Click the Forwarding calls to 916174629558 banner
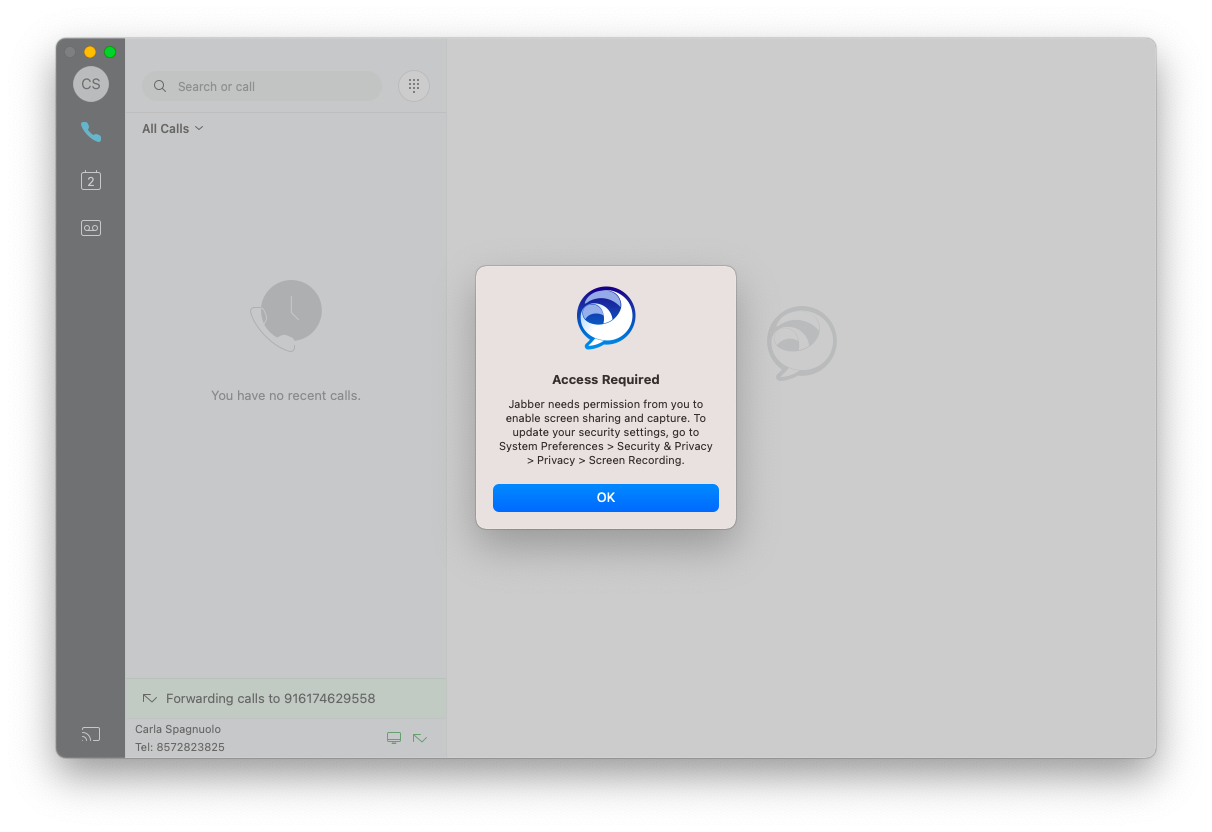The width and height of the screenshot is (1212, 832). click(x=270, y=698)
